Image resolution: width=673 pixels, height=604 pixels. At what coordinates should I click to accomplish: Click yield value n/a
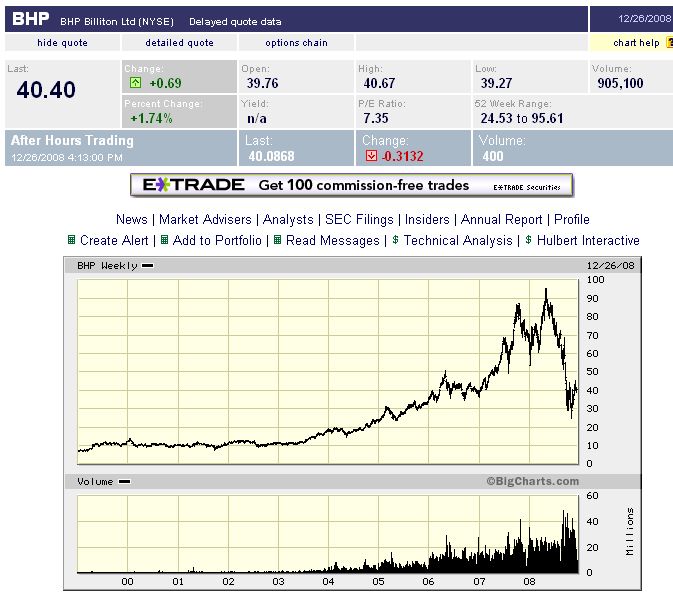[x=257, y=118]
